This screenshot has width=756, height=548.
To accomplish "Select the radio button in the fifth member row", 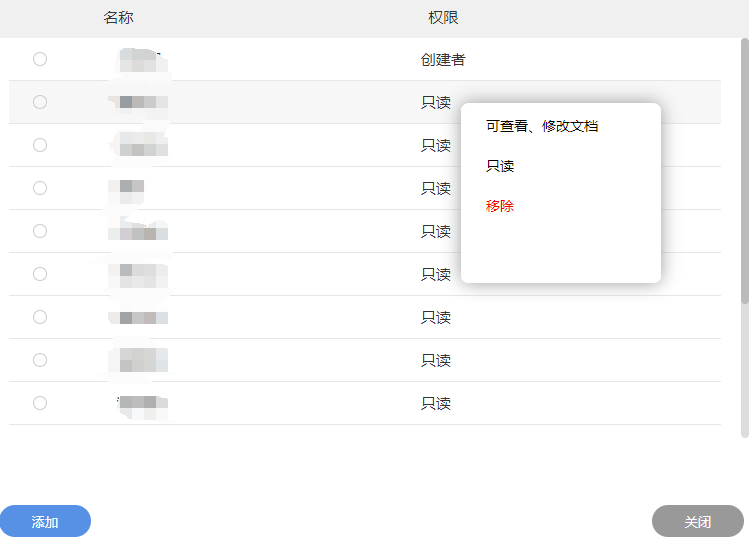I will [x=40, y=231].
